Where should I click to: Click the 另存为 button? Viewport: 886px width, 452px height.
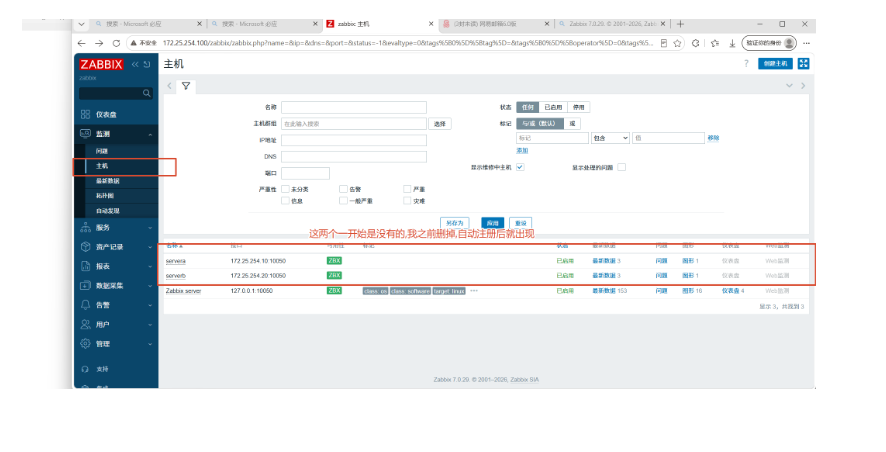point(454,223)
